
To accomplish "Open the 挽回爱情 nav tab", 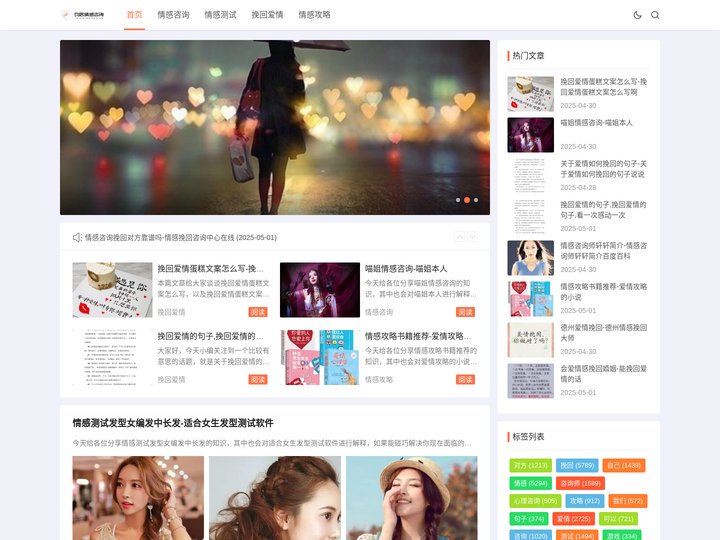I will pyautogui.click(x=267, y=15).
